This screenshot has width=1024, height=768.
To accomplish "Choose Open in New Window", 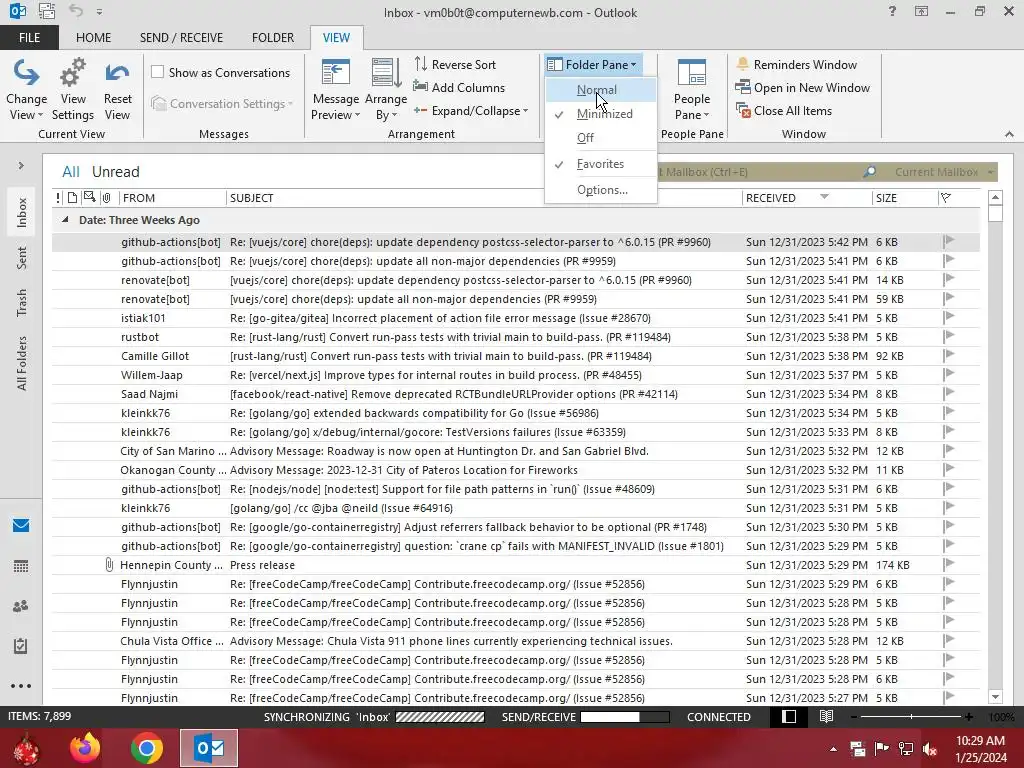I will (803, 88).
